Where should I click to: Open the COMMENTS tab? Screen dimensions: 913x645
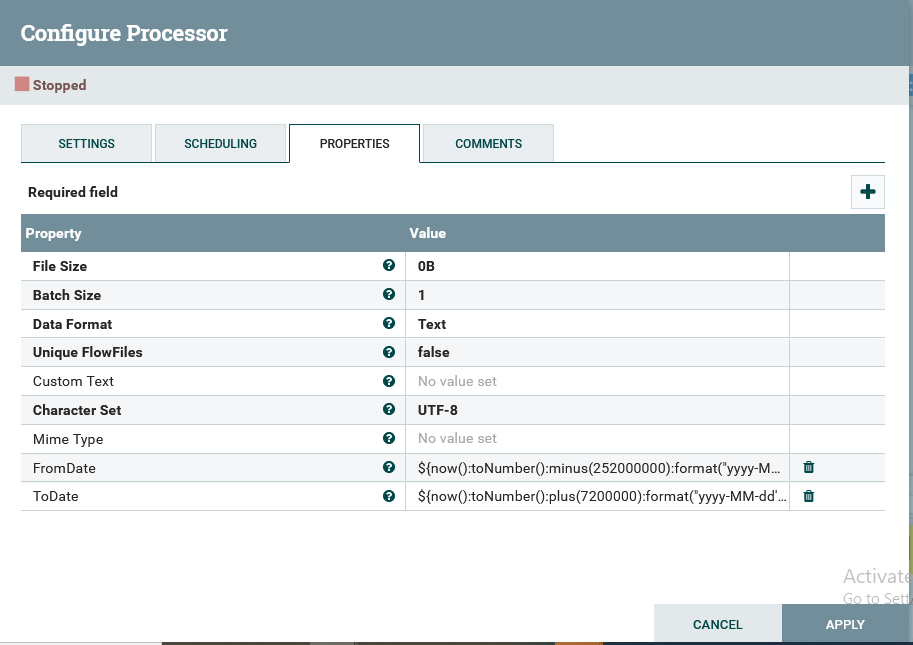click(489, 143)
